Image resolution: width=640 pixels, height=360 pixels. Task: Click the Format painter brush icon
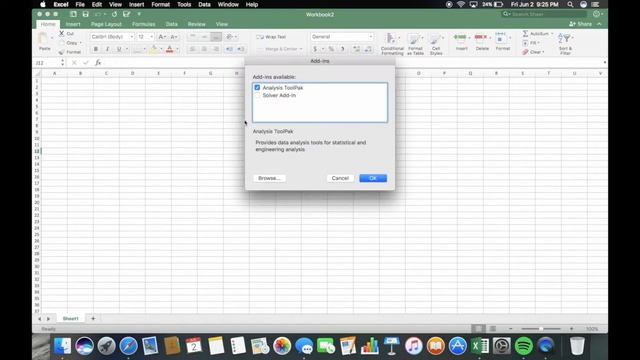click(62, 52)
